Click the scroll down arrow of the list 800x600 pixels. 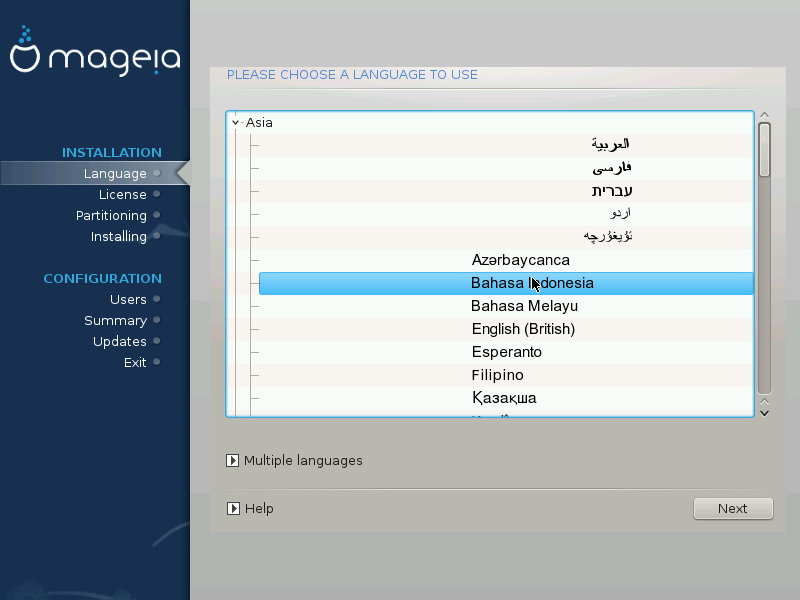[x=764, y=411]
